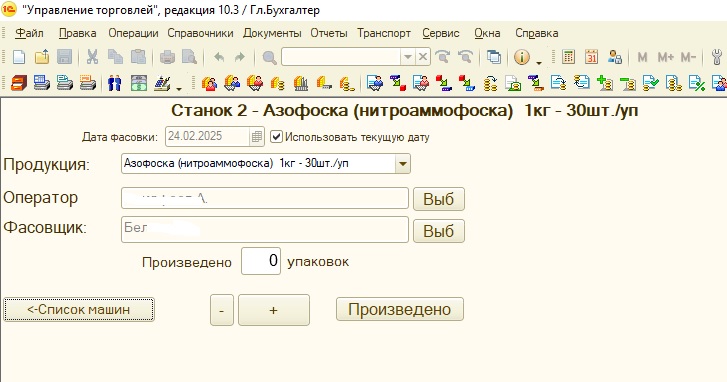Click the green plus coins icon
Screen dimensions: 727x382
pyautogui.click(x=605, y=83)
